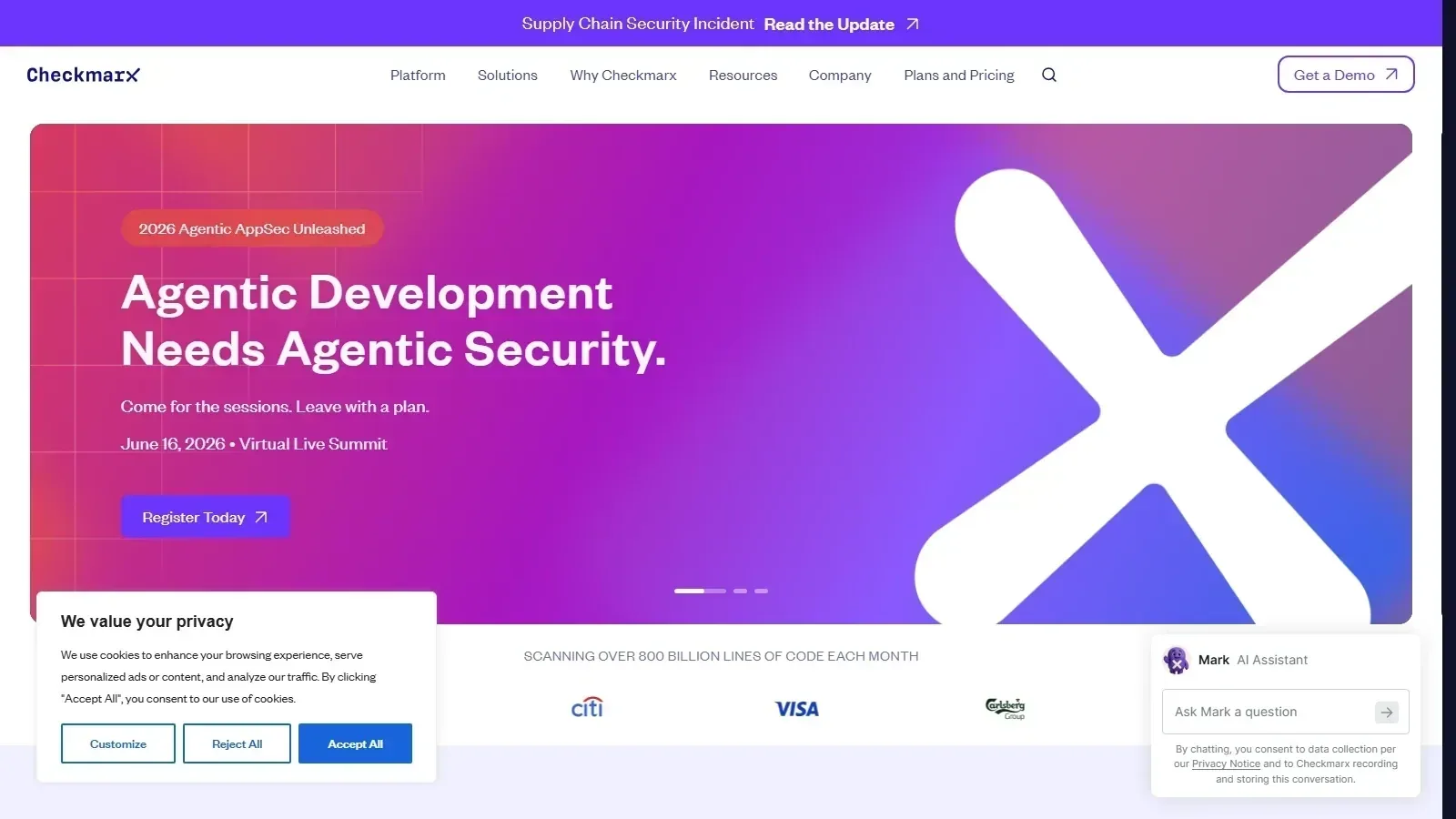Open the Resources menu
1456x819 pixels.
(x=743, y=75)
